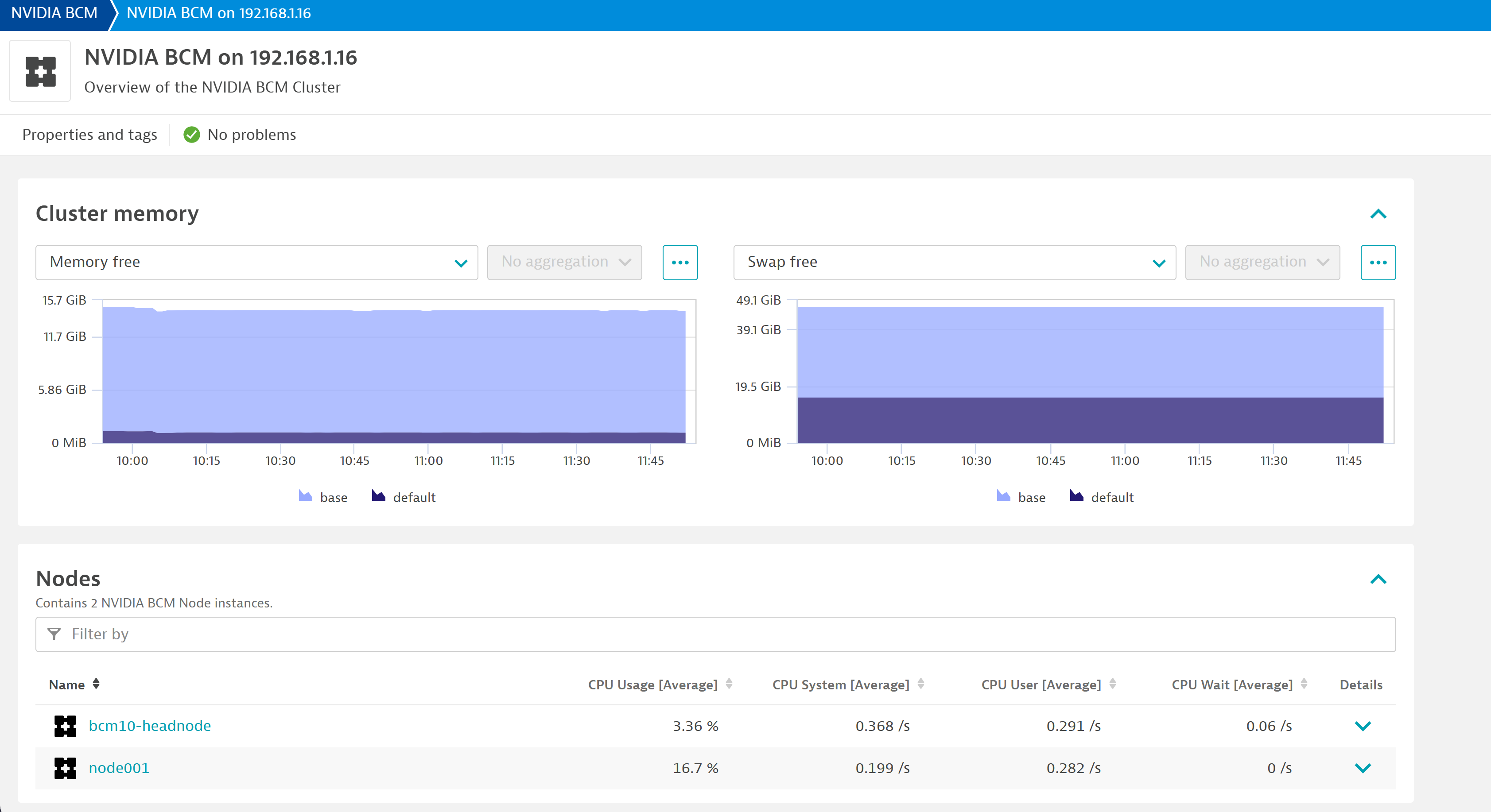This screenshot has height=812, width=1491.
Task: Click the 0.282 /s CPU user value
Action: (1074, 769)
